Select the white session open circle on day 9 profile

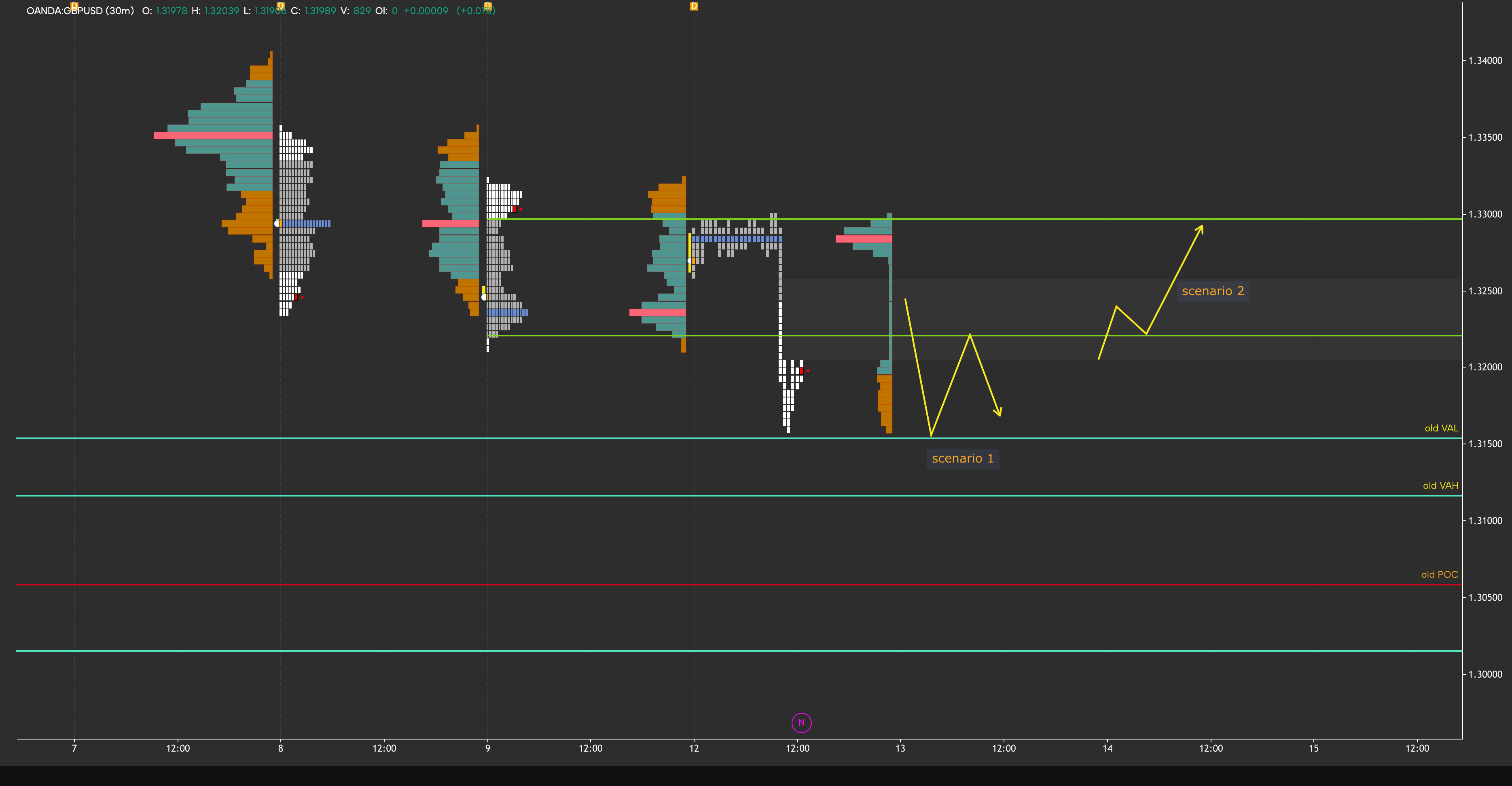483,298
